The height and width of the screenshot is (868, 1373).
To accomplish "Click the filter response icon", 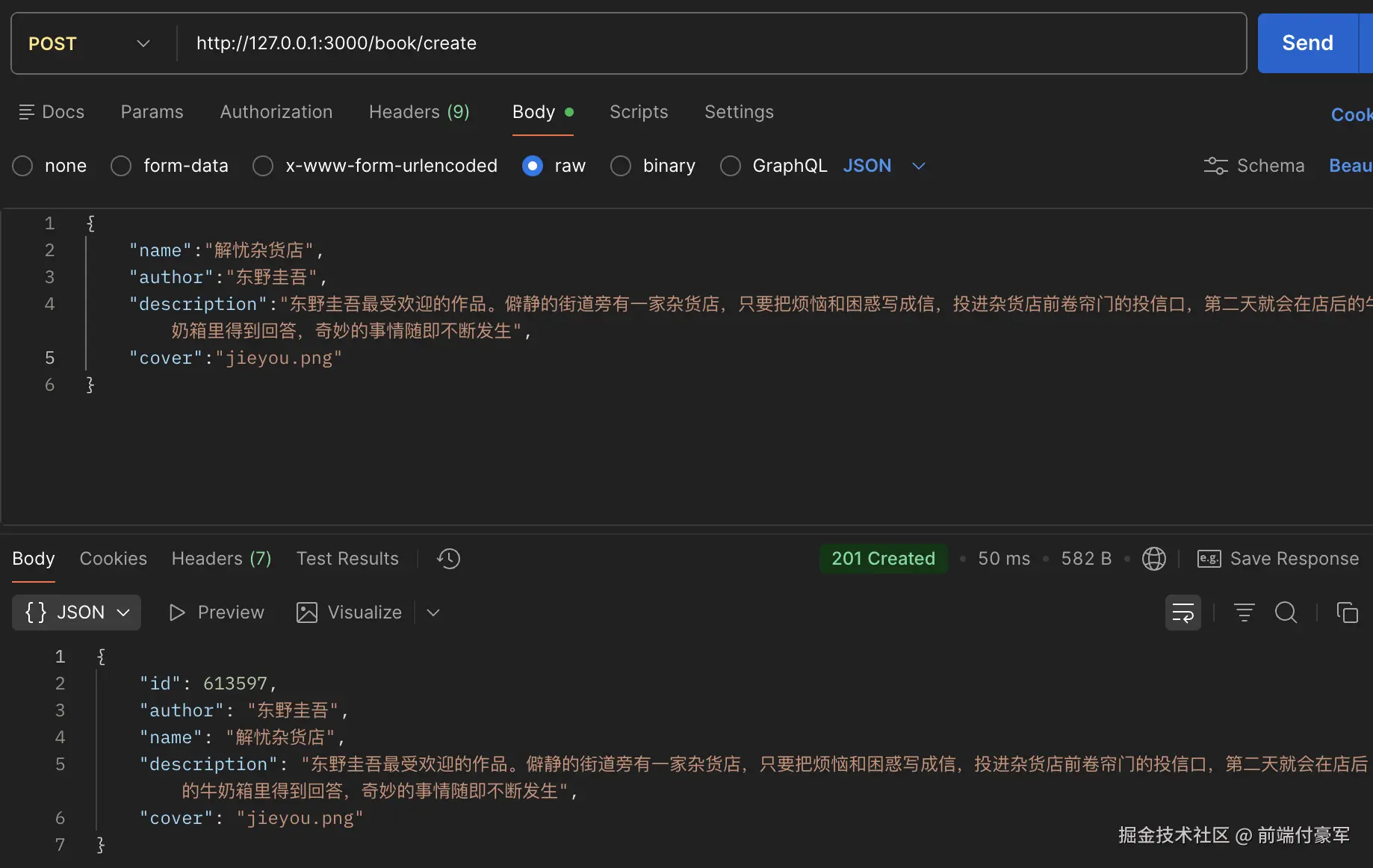I will pos(1244,613).
